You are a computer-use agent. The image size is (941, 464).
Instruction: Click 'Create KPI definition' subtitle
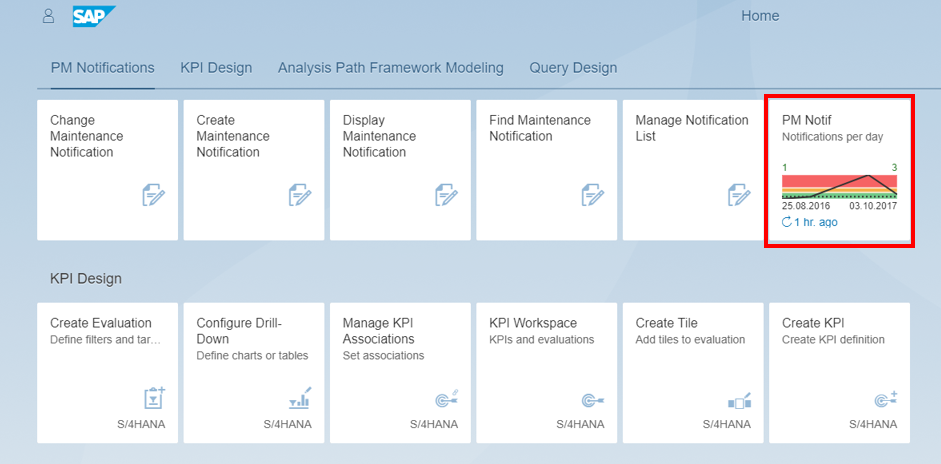833,340
